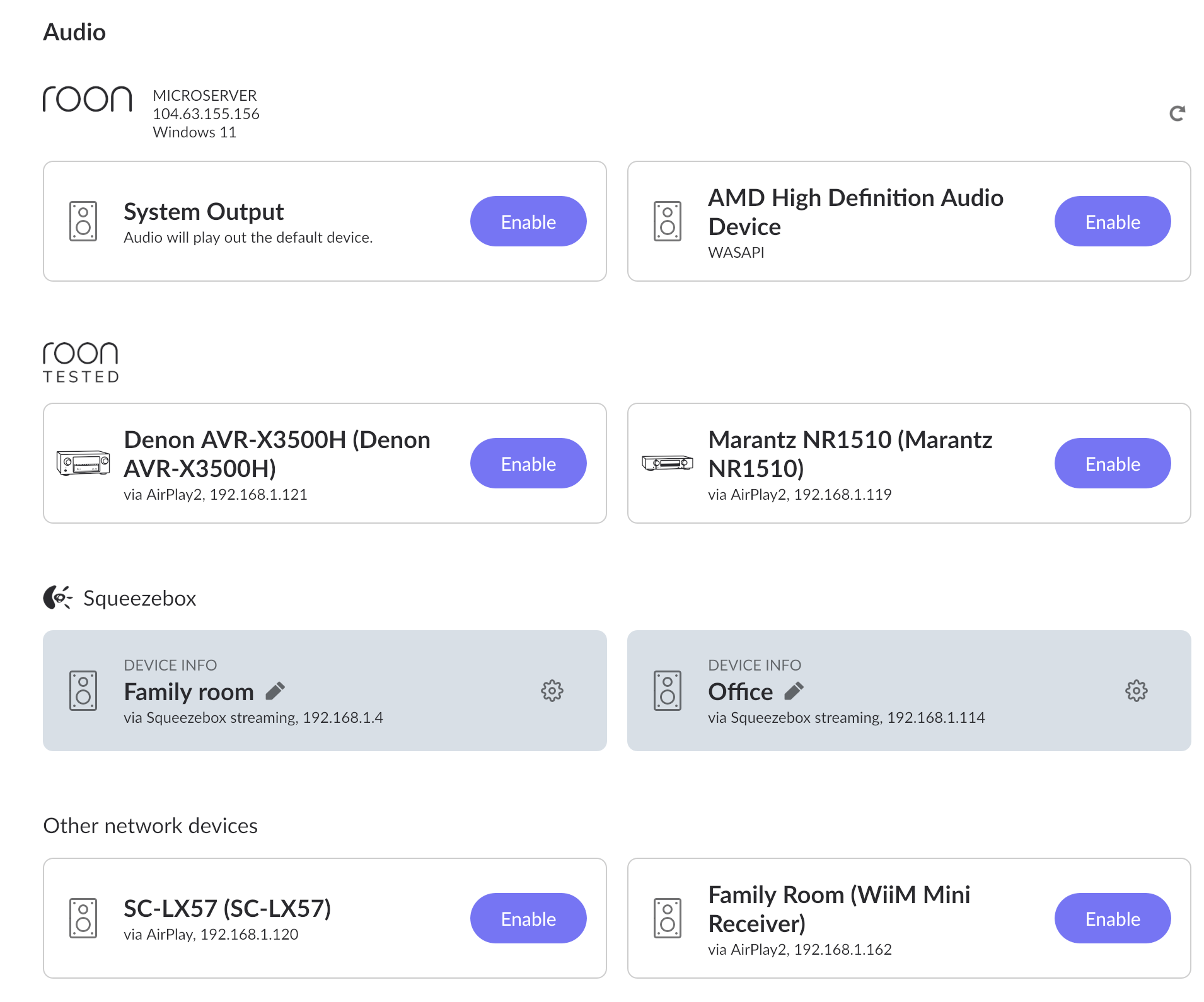This screenshot has width=1204, height=1002.
Task: Click 'via AirPlay2, 192.168.1.162' text
Action: 800,950
